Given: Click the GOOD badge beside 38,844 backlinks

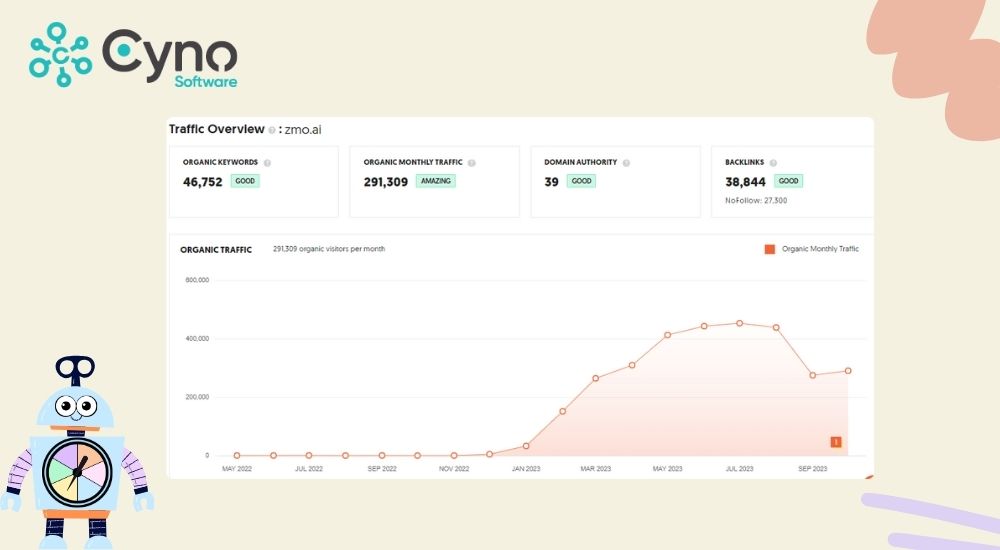Looking at the screenshot, I should (788, 181).
